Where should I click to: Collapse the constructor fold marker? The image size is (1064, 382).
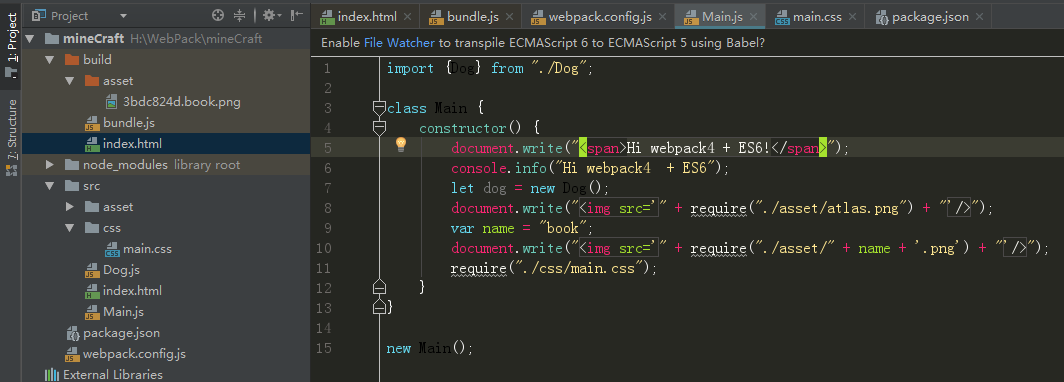pos(379,128)
